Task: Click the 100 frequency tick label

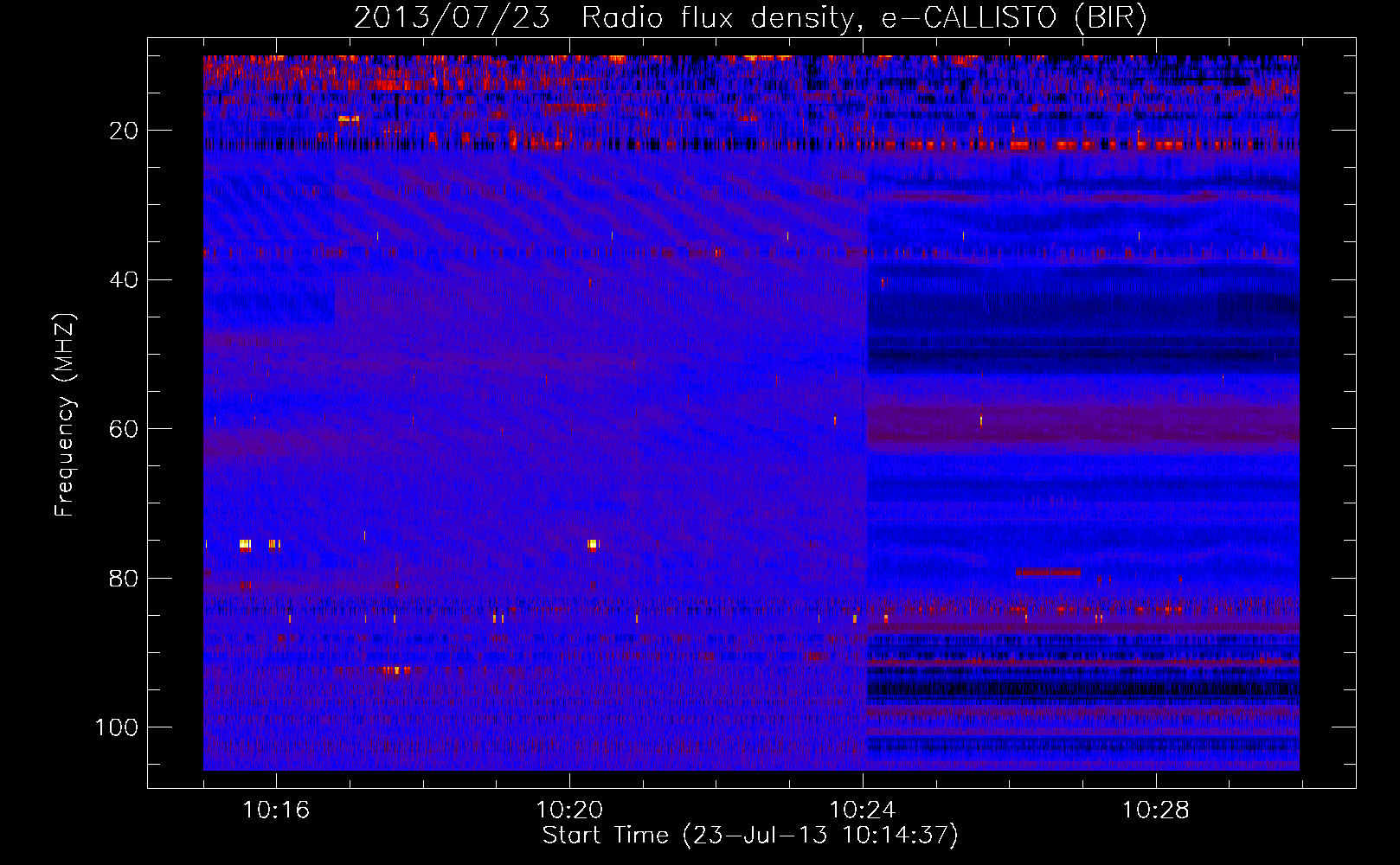Action: (118, 727)
